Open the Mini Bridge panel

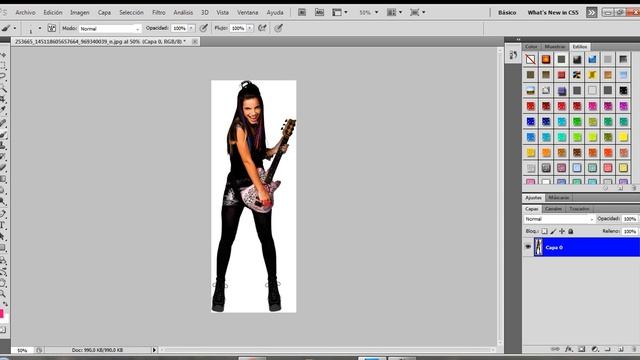319,13
